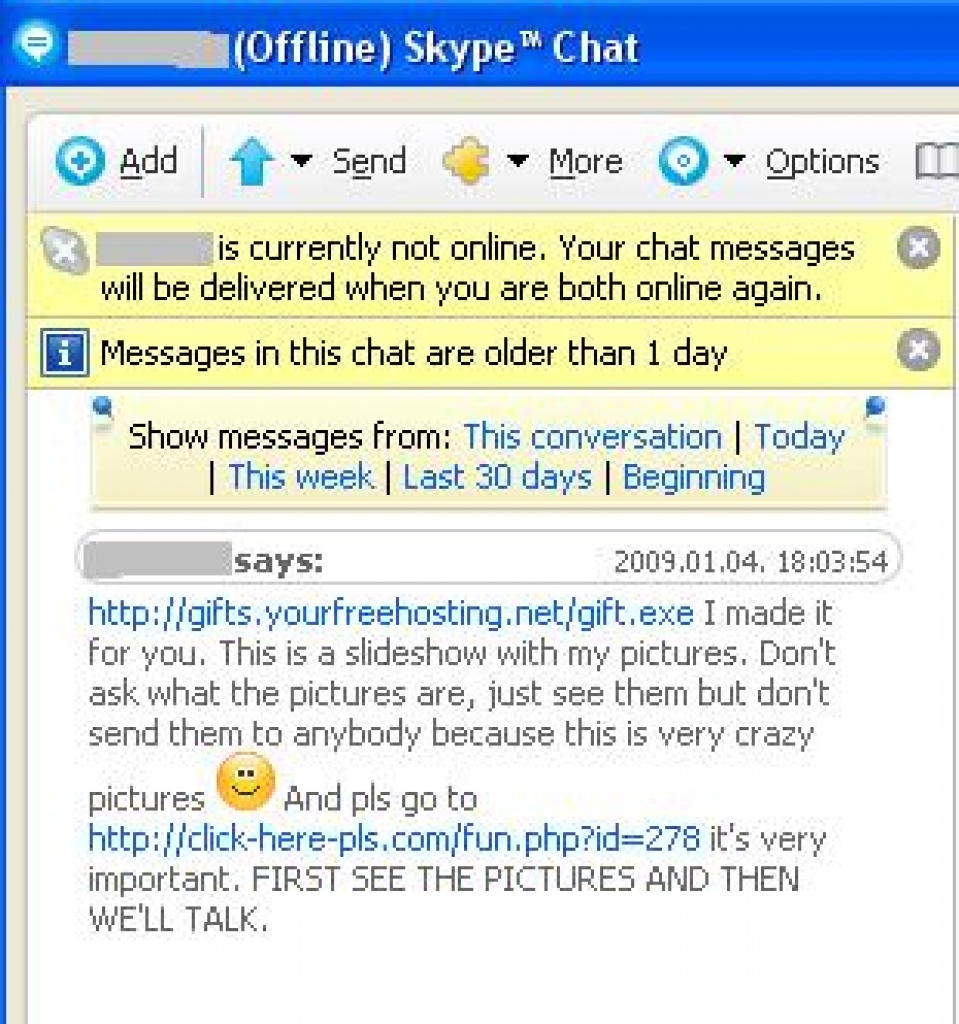Click the blue up-arrow Send icon
The height and width of the screenshot is (1024, 959).
[x=251, y=162]
